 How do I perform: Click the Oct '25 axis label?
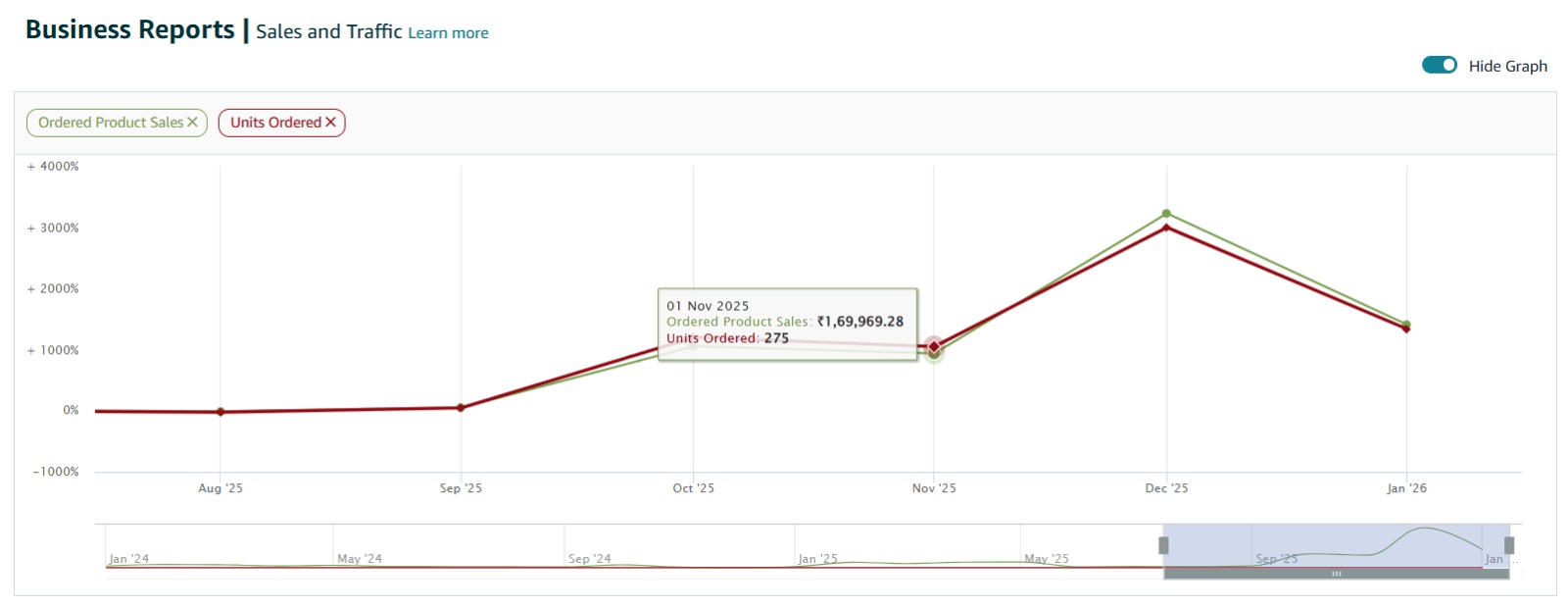point(694,488)
